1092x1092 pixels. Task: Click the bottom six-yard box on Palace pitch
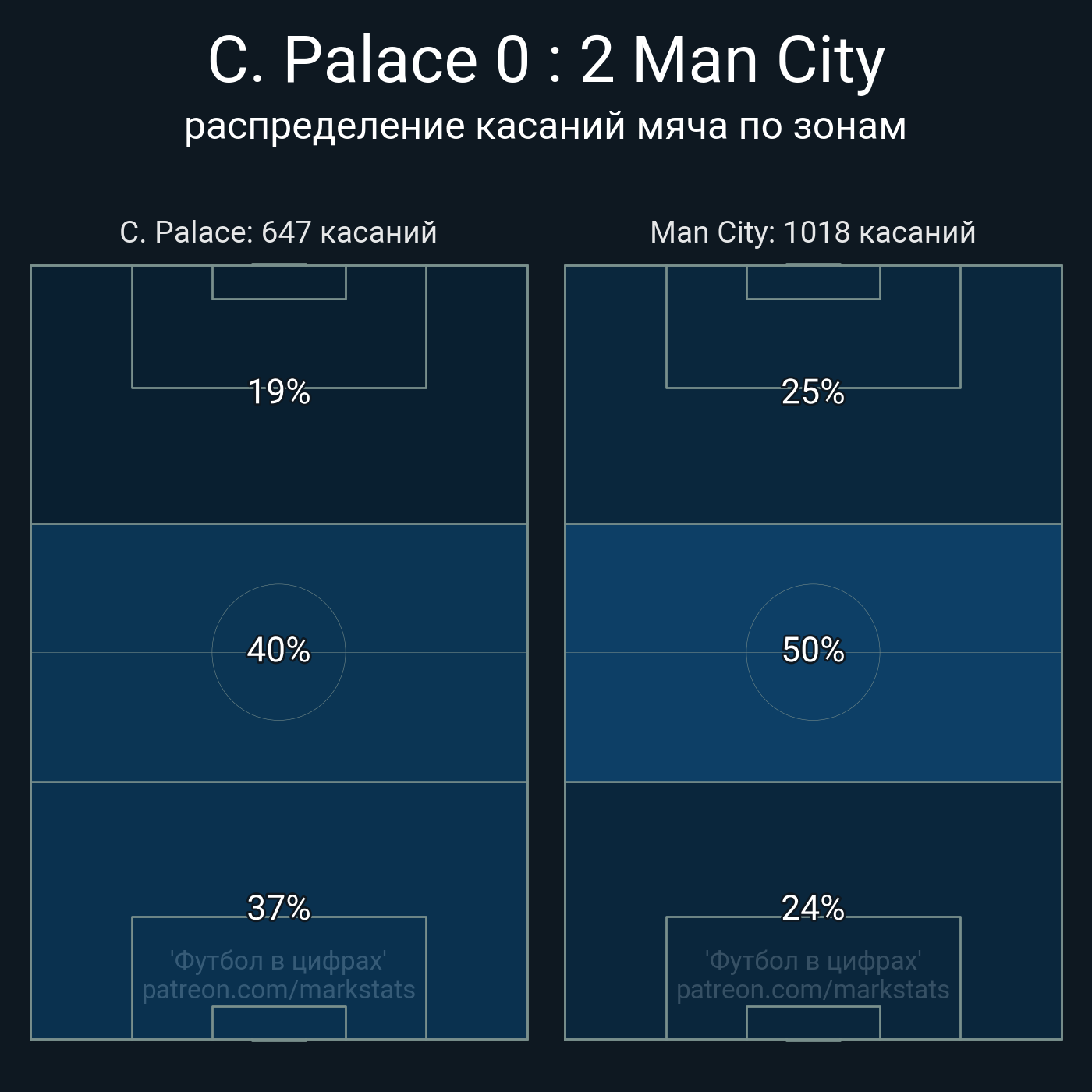[278, 1023]
